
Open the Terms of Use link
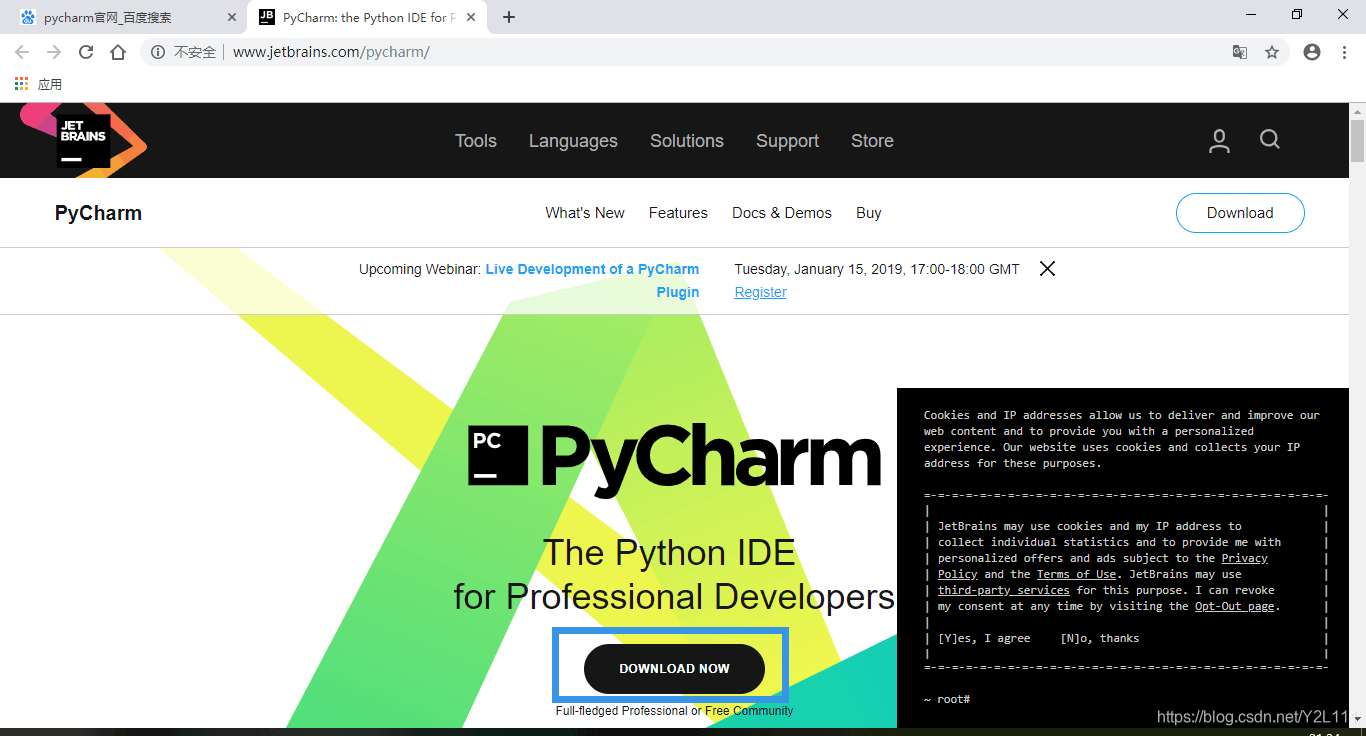[x=1076, y=574]
